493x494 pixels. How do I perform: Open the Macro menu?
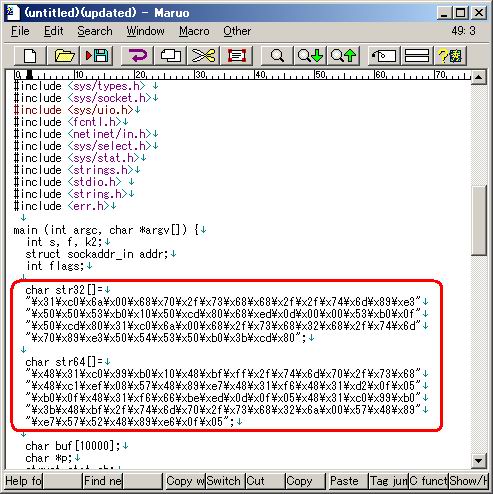coord(194,31)
